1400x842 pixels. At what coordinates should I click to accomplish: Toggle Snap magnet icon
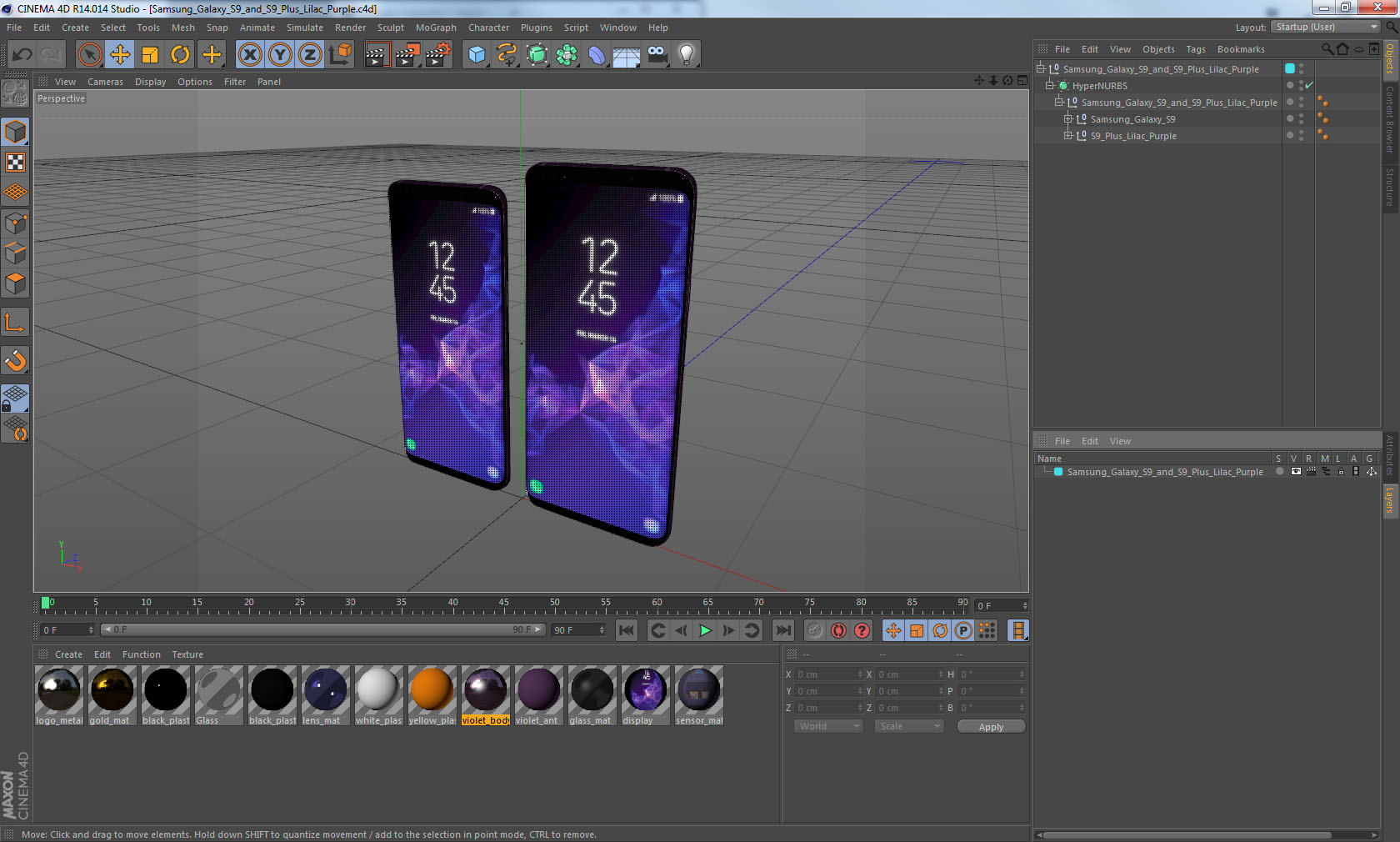pyautogui.click(x=15, y=360)
